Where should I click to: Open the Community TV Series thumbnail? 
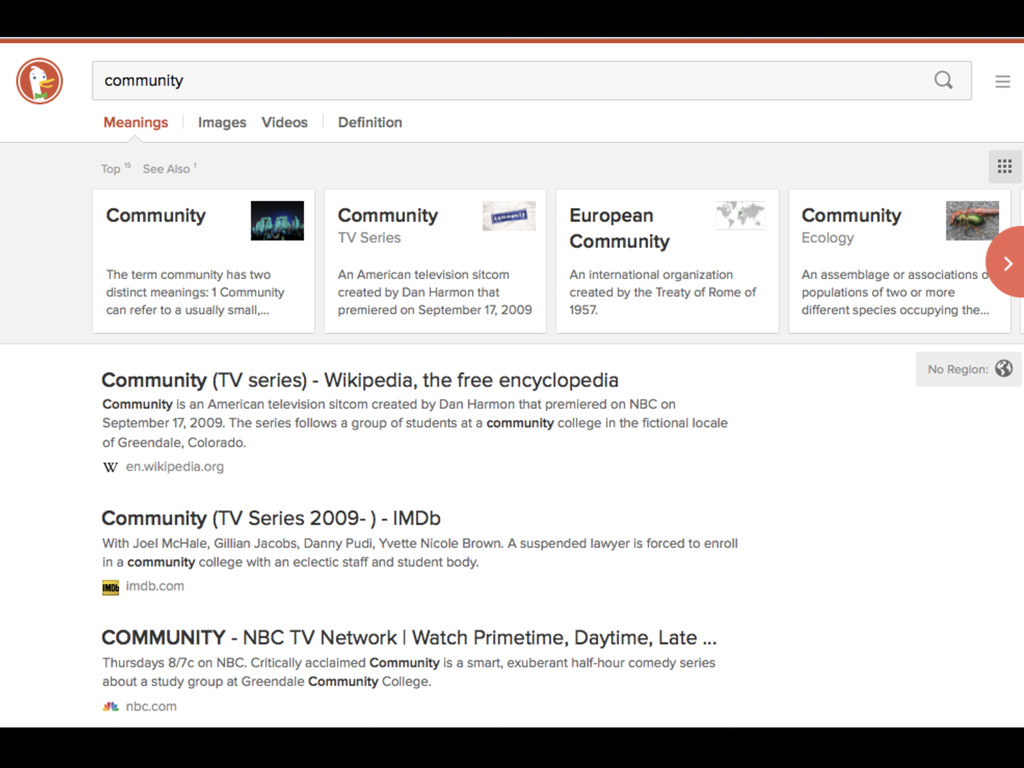click(x=509, y=216)
